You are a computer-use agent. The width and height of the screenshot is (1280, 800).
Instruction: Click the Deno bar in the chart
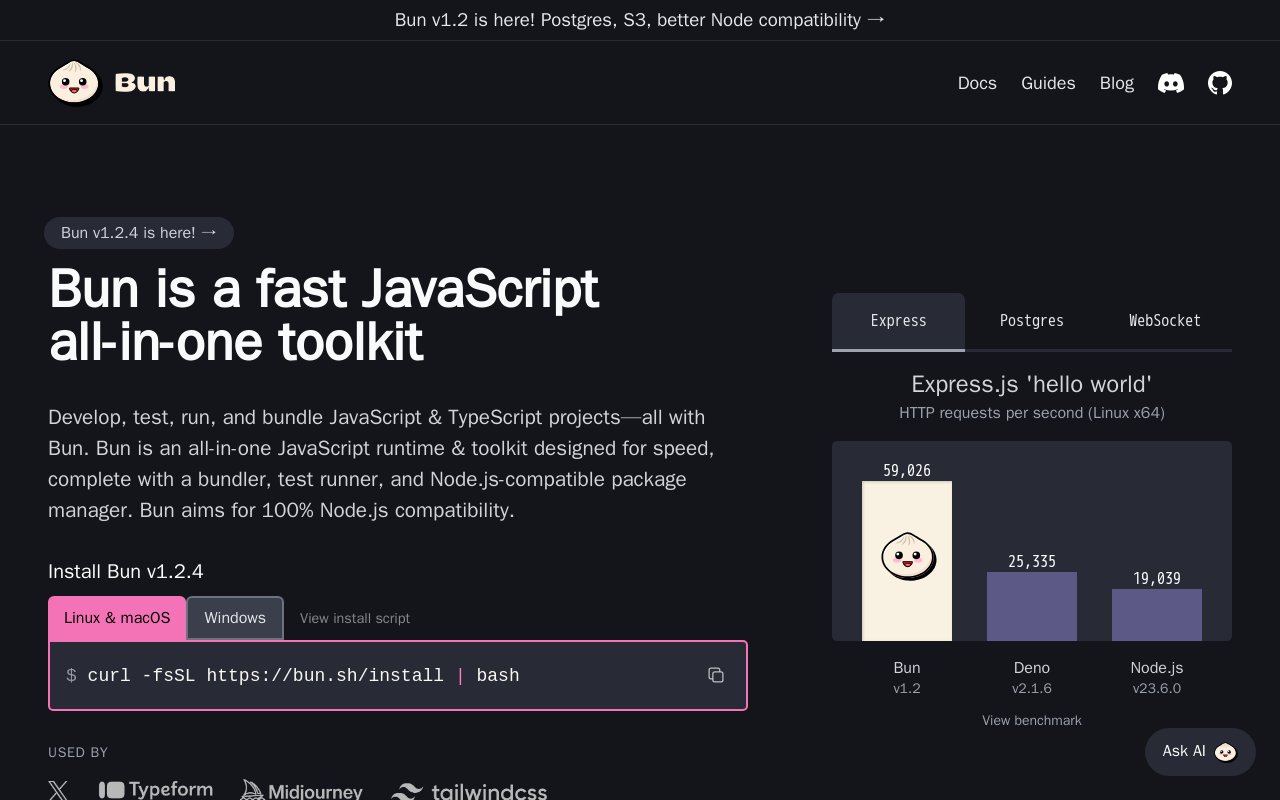[x=1032, y=606]
